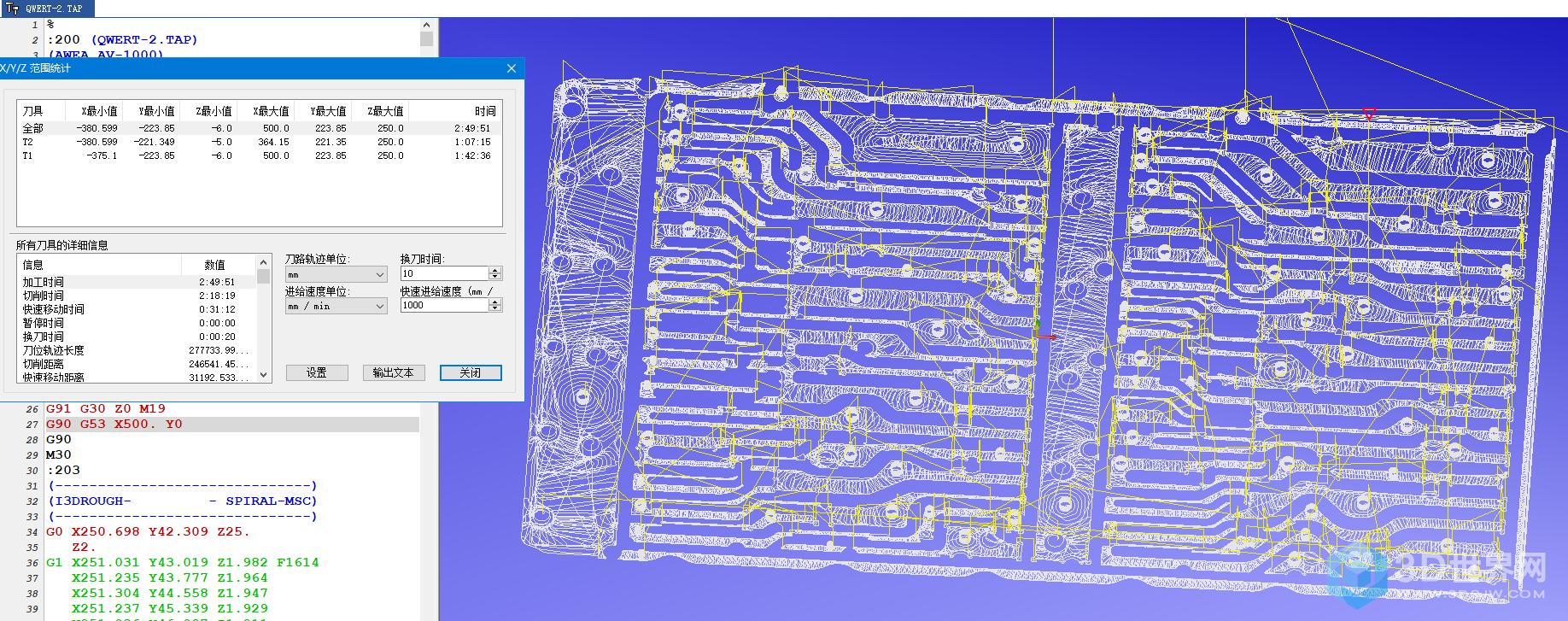Image resolution: width=1568 pixels, height=621 pixels.
Task: Click the X最大值 column header
Action: (265, 111)
